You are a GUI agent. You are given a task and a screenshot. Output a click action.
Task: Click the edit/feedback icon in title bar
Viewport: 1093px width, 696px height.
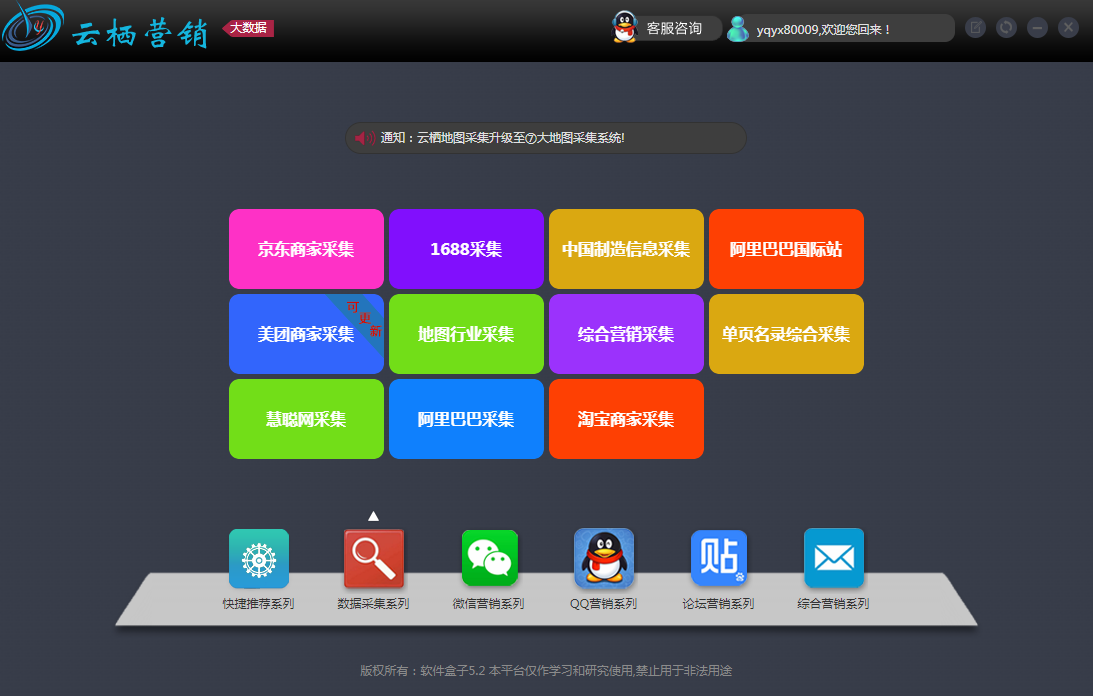click(x=975, y=28)
